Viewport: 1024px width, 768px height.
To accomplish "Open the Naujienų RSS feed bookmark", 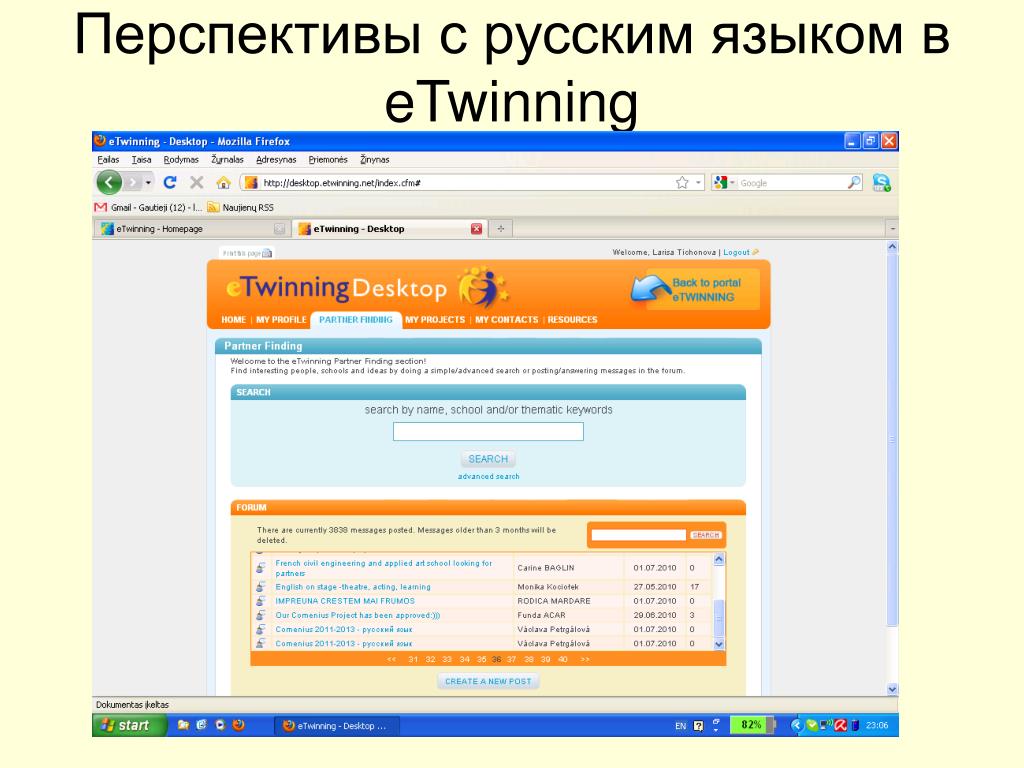I will [240, 207].
